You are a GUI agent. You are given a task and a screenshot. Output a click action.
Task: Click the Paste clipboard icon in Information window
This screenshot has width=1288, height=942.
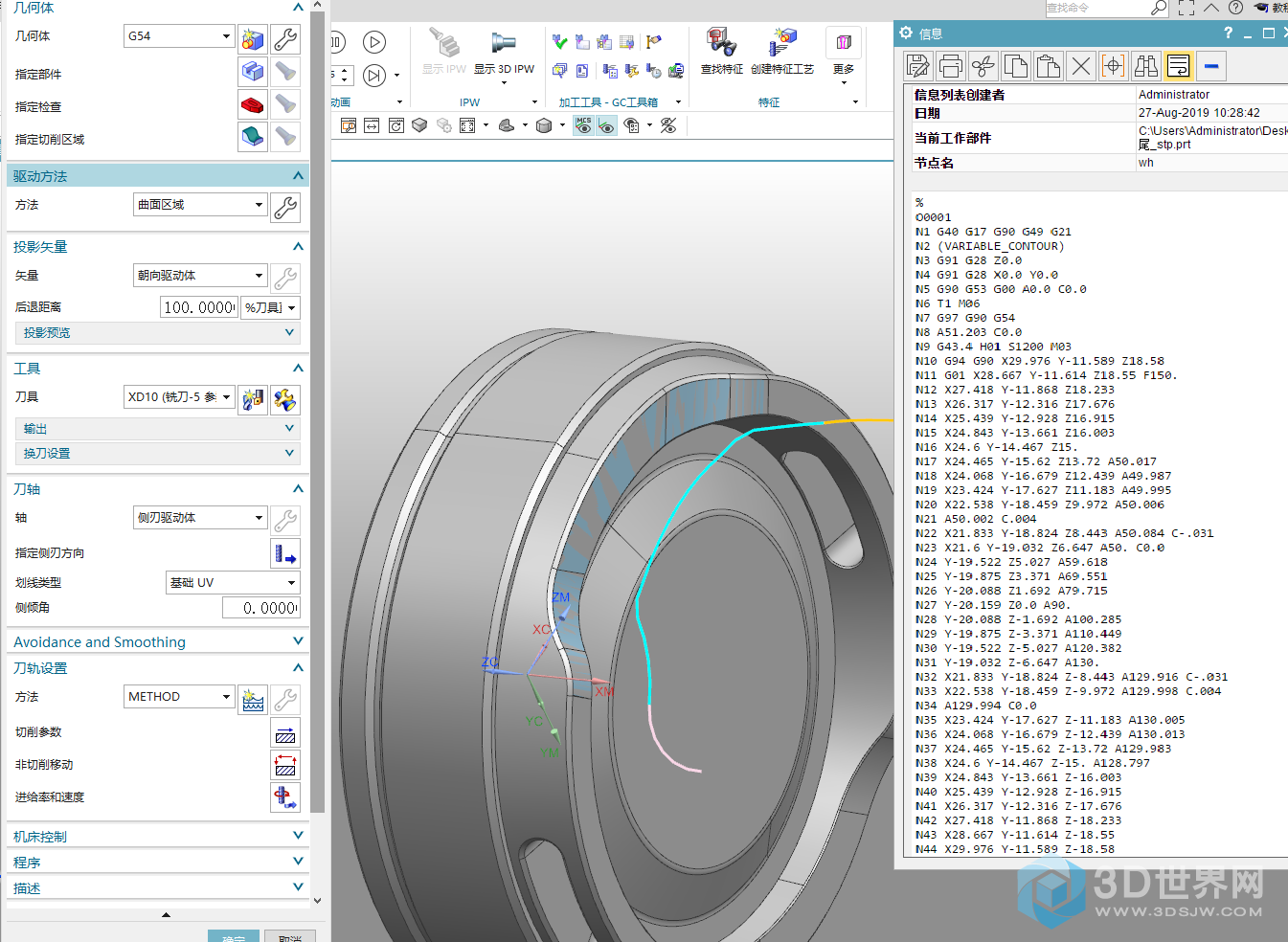[1048, 66]
